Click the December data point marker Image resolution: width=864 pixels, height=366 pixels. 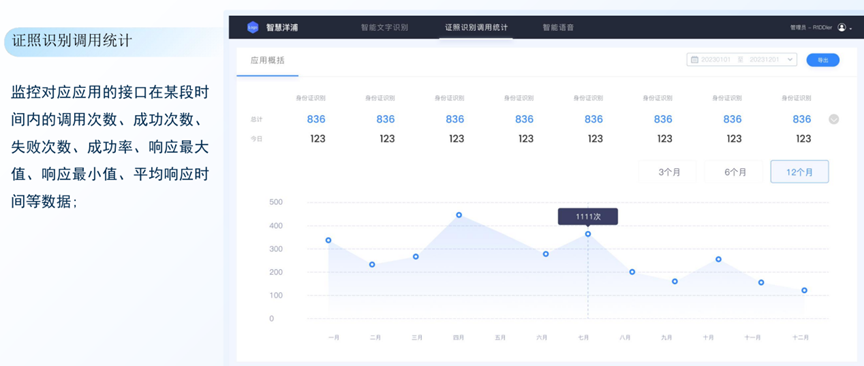coord(804,290)
